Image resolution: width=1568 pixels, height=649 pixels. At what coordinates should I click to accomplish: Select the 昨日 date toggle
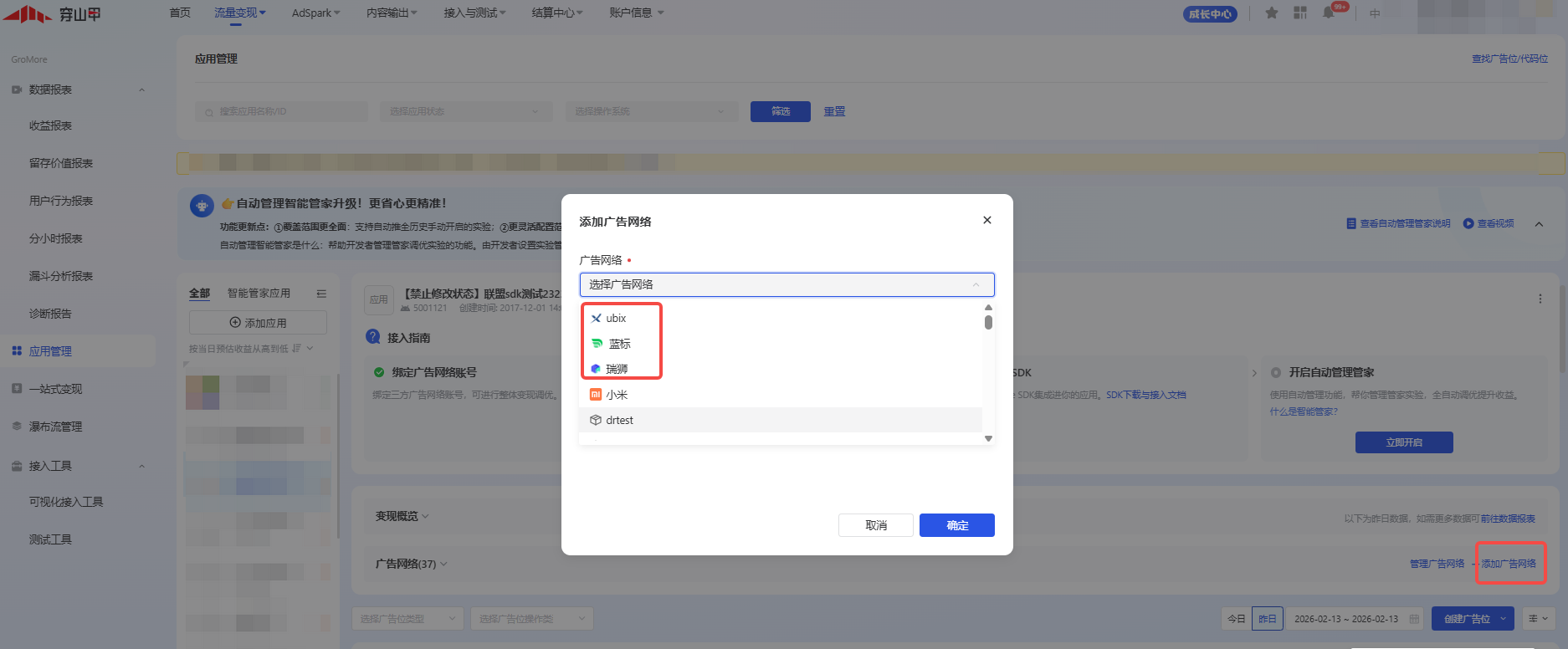[1268, 619]
